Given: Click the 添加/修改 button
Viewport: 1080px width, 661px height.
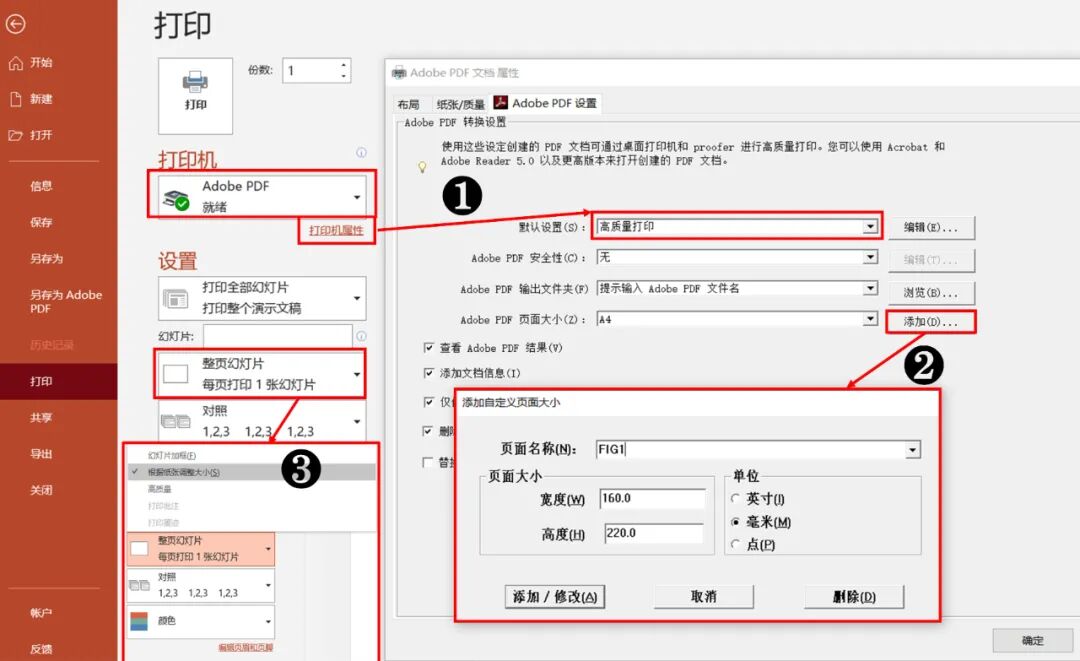Looking at the screenshot, I should [x=556, y=596].
